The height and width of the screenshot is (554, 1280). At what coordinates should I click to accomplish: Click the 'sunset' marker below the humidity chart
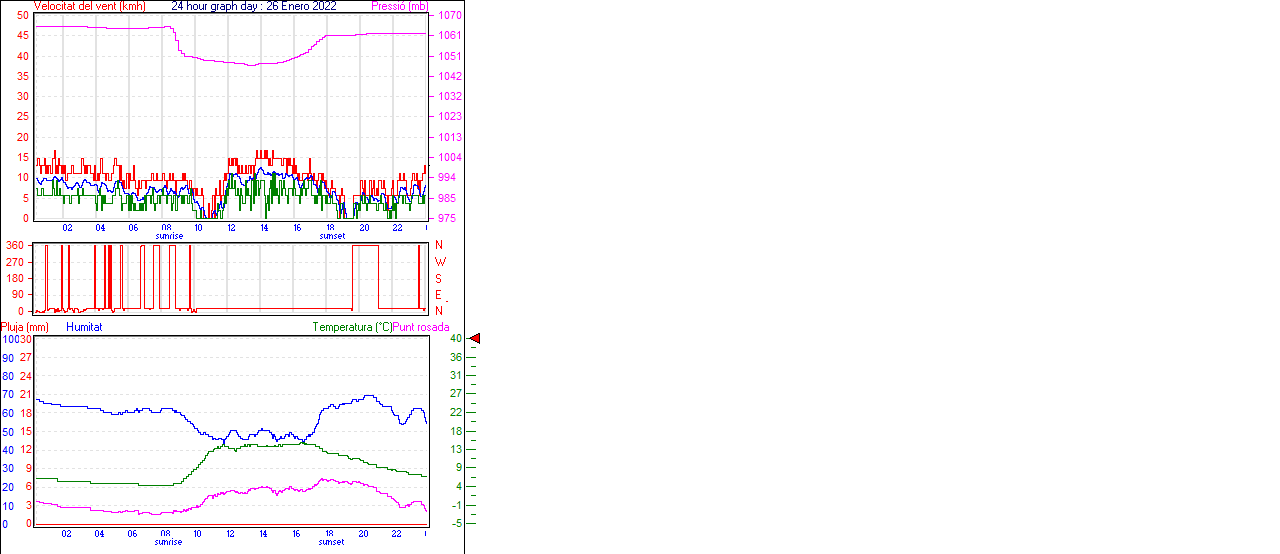pos(332,542)
